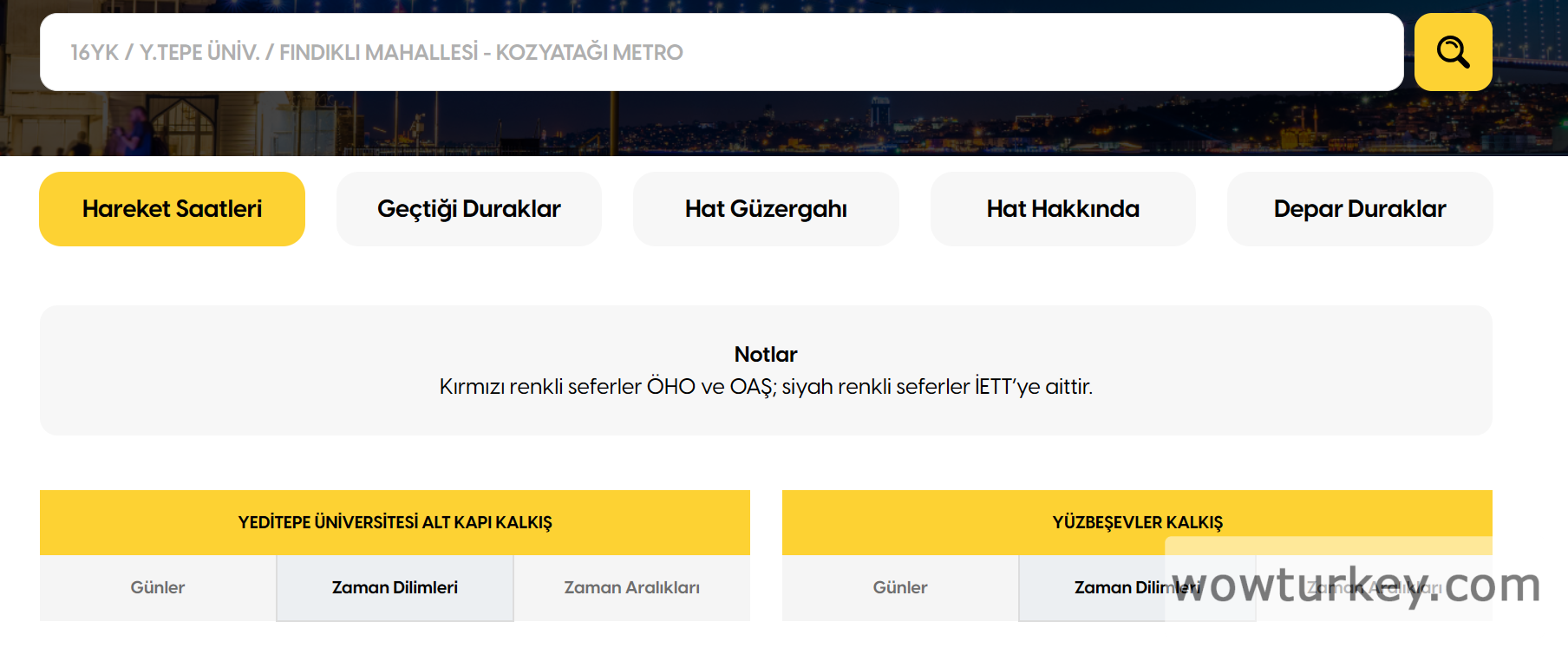This screenshot has height=661, width=1568.
Task: Click the Notlar heading
Action: (x=766, y=354)
